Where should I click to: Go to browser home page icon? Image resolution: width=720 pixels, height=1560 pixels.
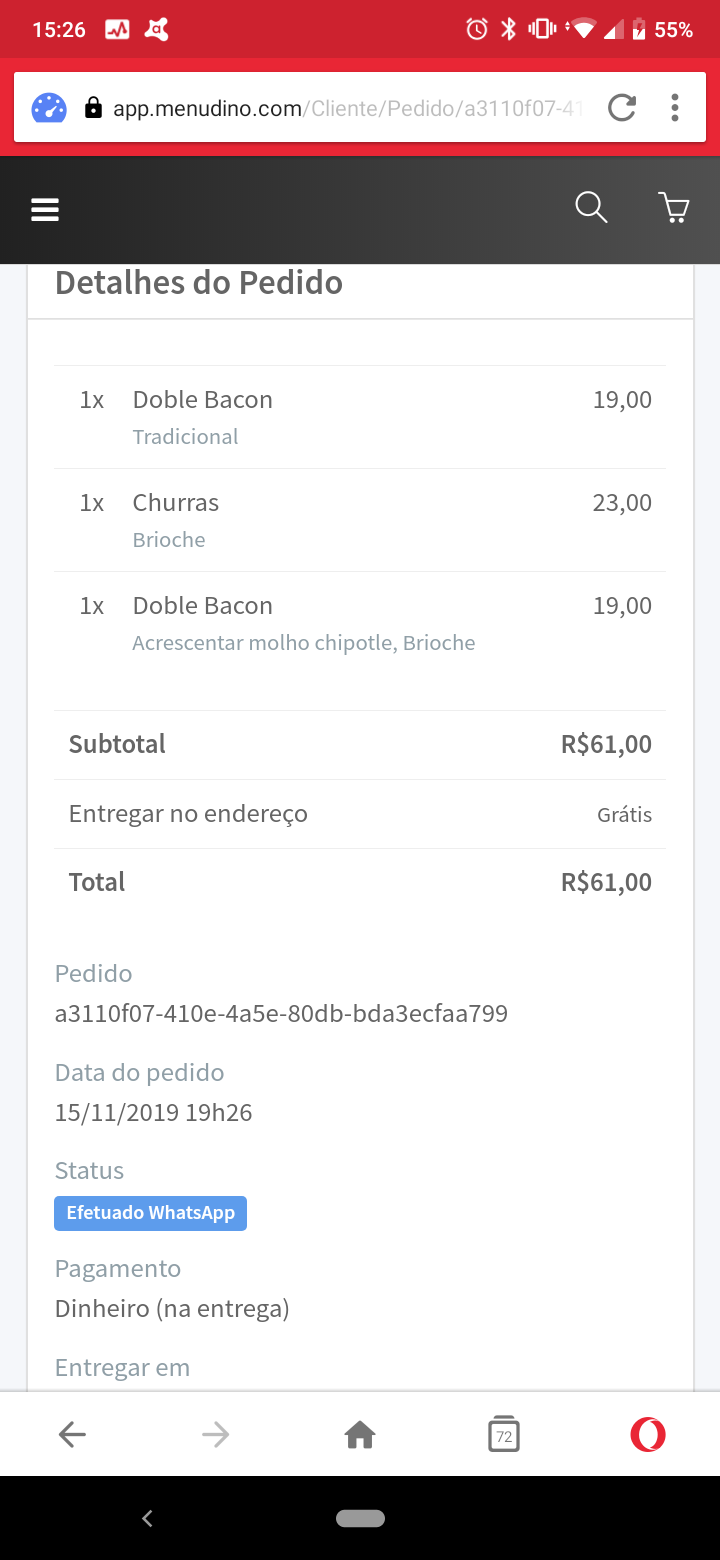360,1435
